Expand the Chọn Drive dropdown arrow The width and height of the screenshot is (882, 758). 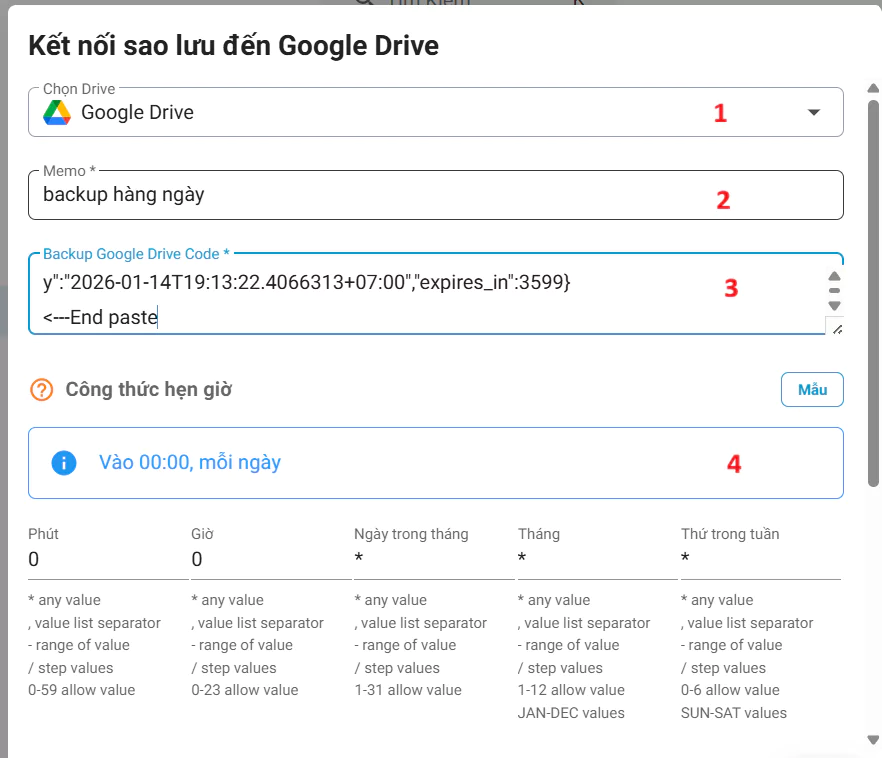tap(814, 113)
